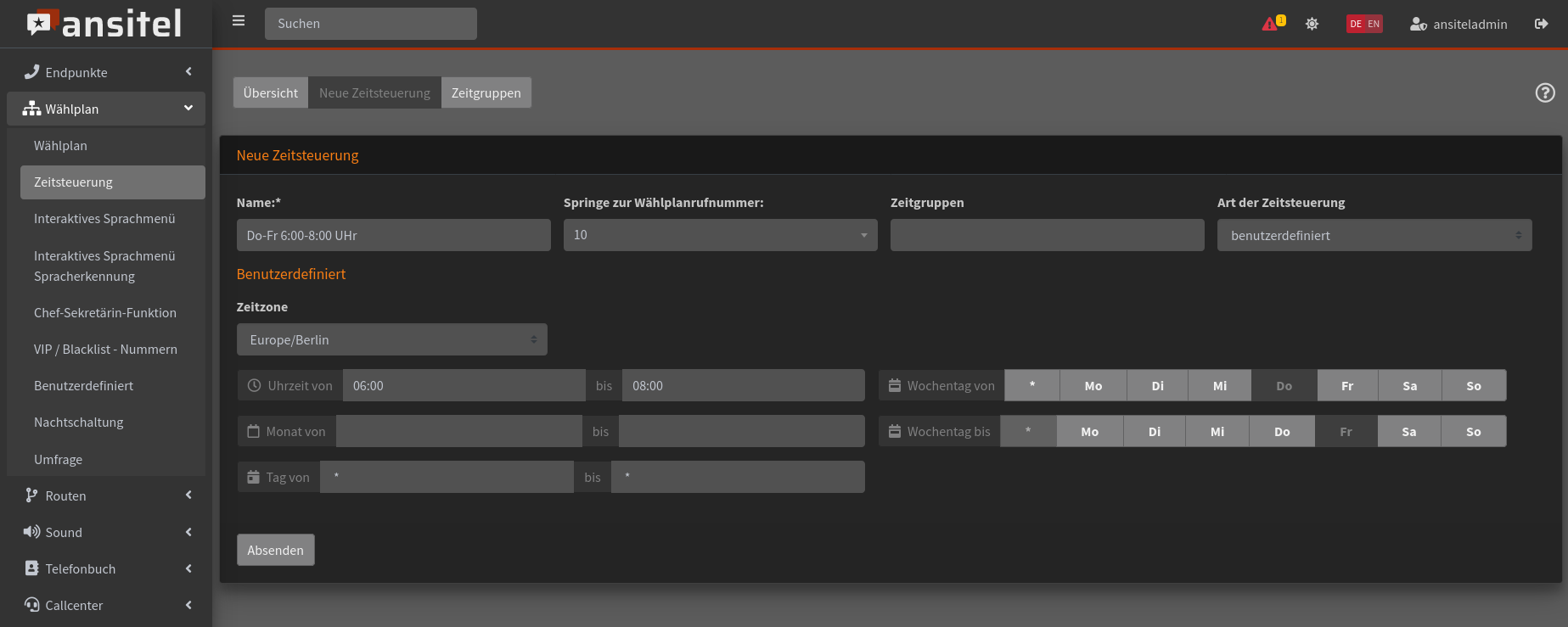Image resolution: width=1568 pixels, height=627 pixels.
Task: Open the help question mark icon
Action: pyautogui.click(x=1544, y=93)
